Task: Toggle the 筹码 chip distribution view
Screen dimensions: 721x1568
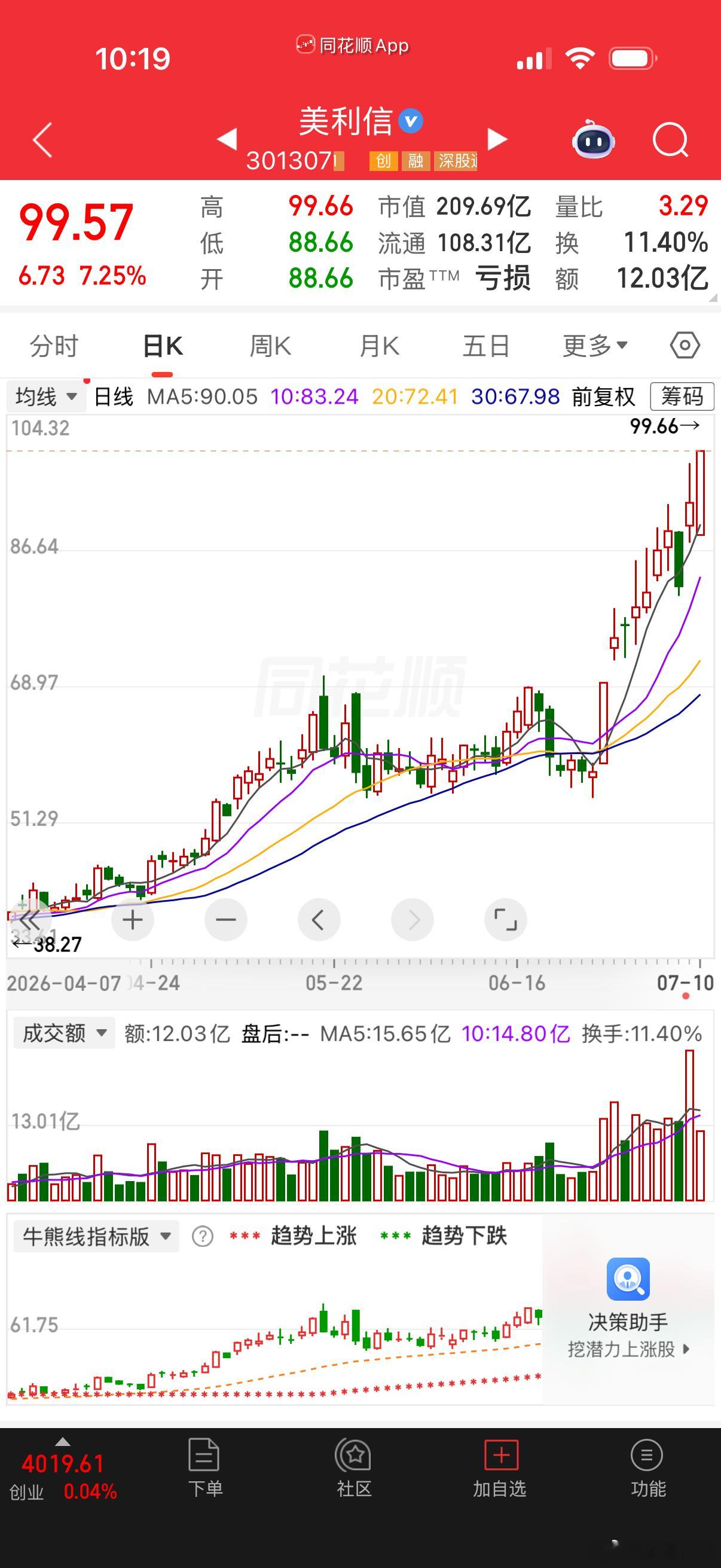Action: 682,397
